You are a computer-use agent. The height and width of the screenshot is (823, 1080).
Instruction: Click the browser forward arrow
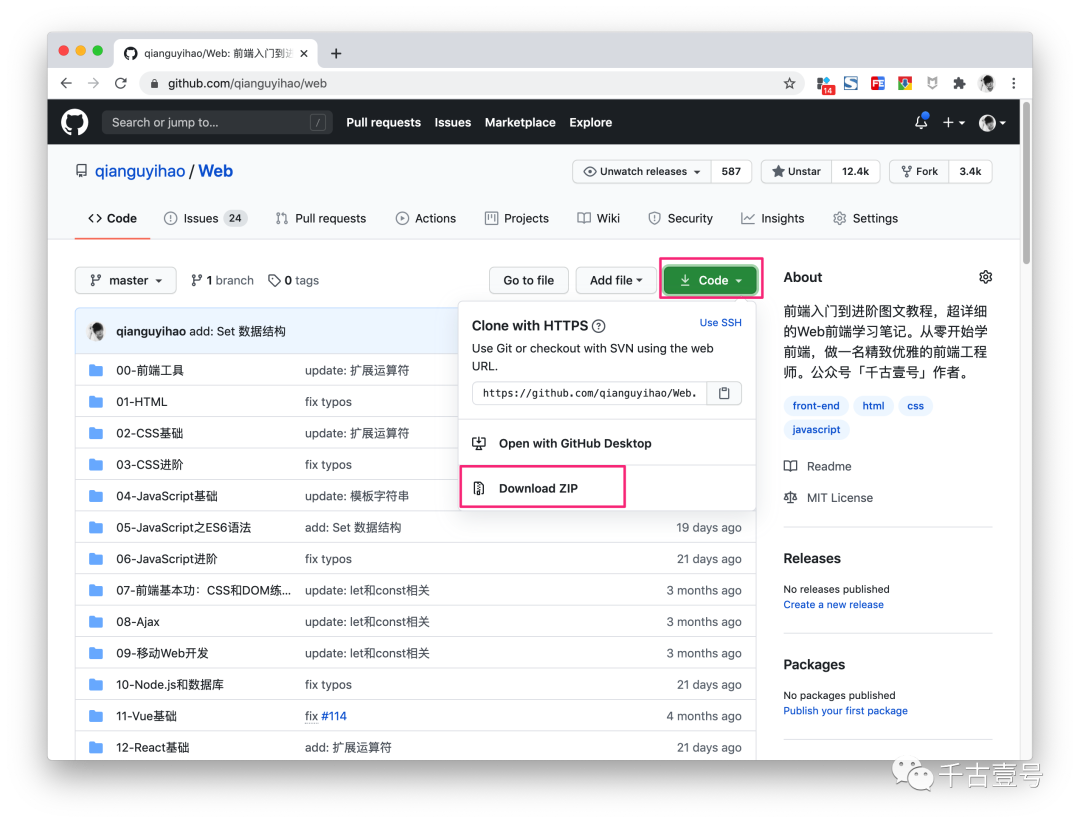(x=94, y=83)
